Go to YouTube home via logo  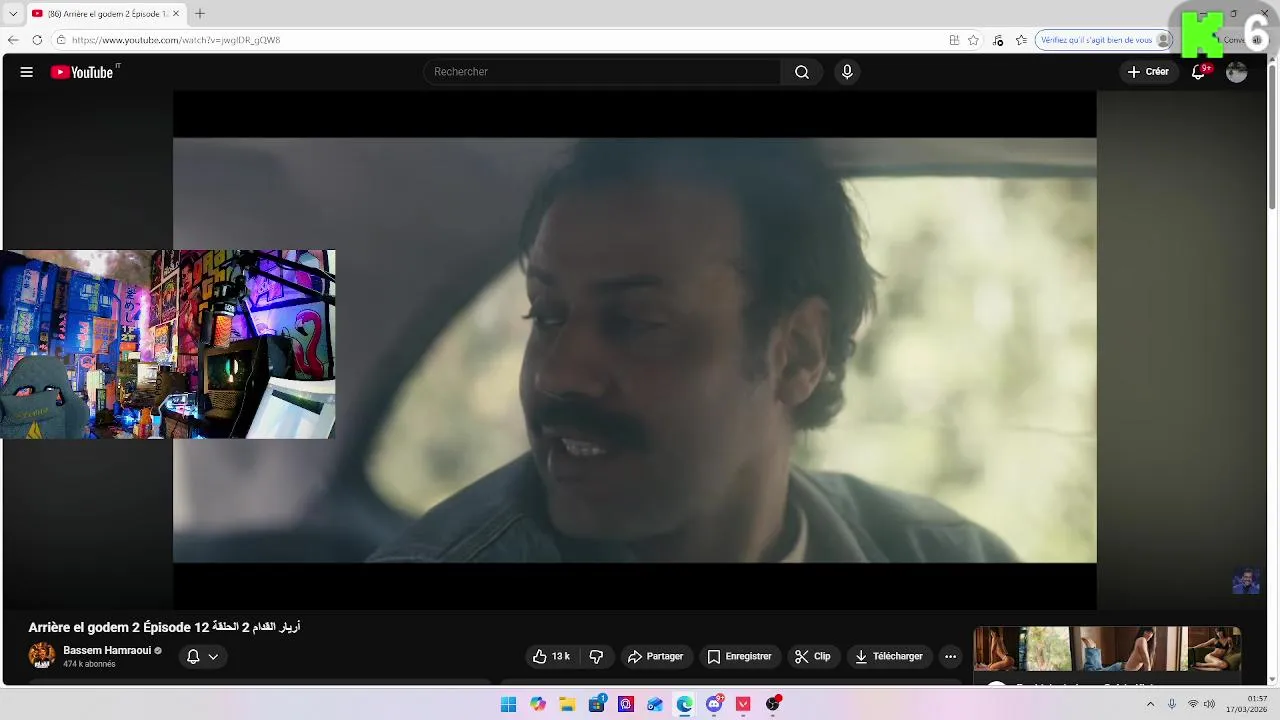pyautogui.click(x=82, y=72)
